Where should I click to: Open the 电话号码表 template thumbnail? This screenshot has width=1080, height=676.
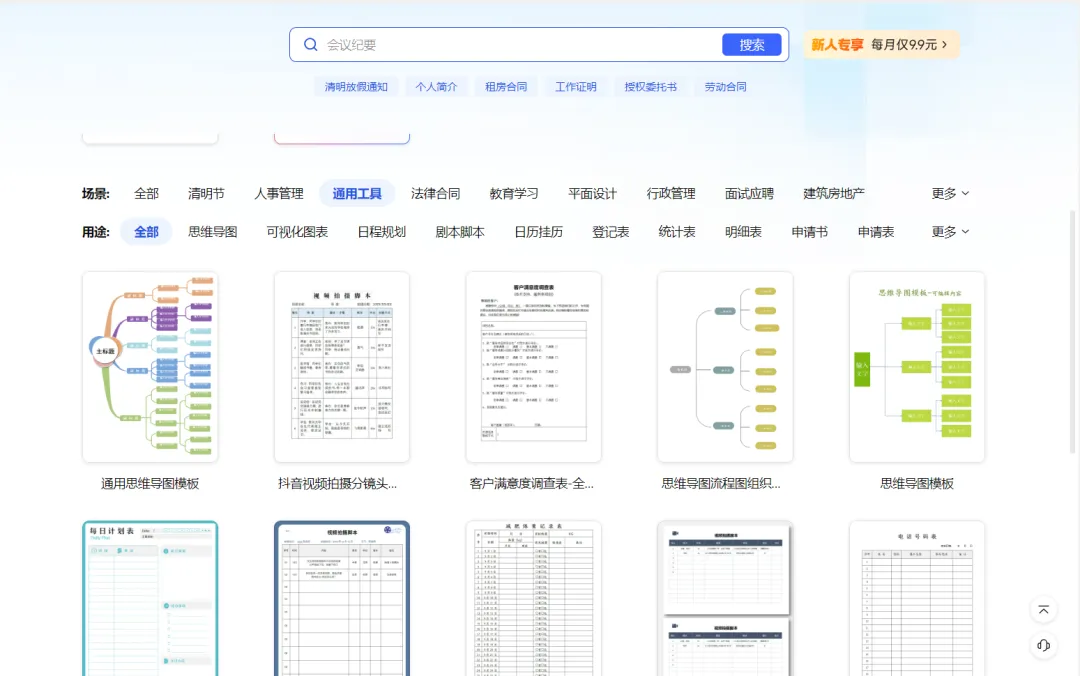pos(917,598)
